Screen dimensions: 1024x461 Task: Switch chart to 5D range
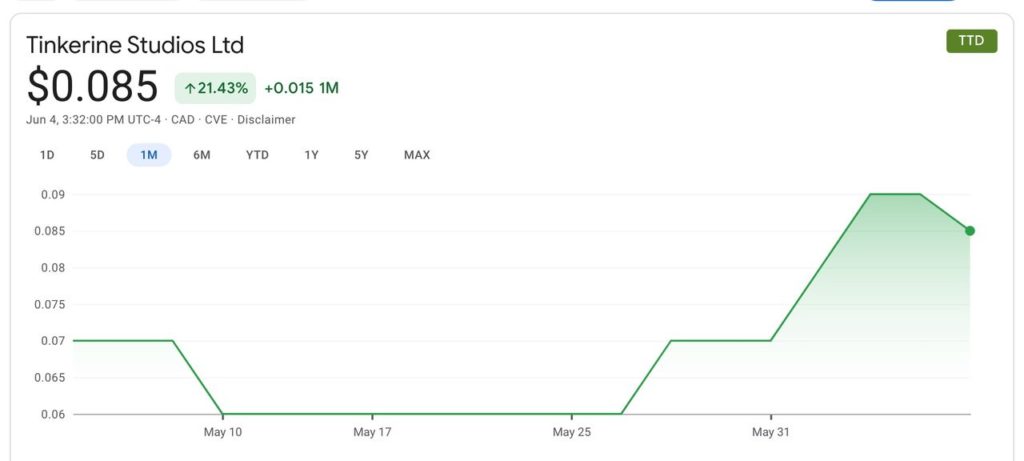pyautogui.click(x=97, y=155)
